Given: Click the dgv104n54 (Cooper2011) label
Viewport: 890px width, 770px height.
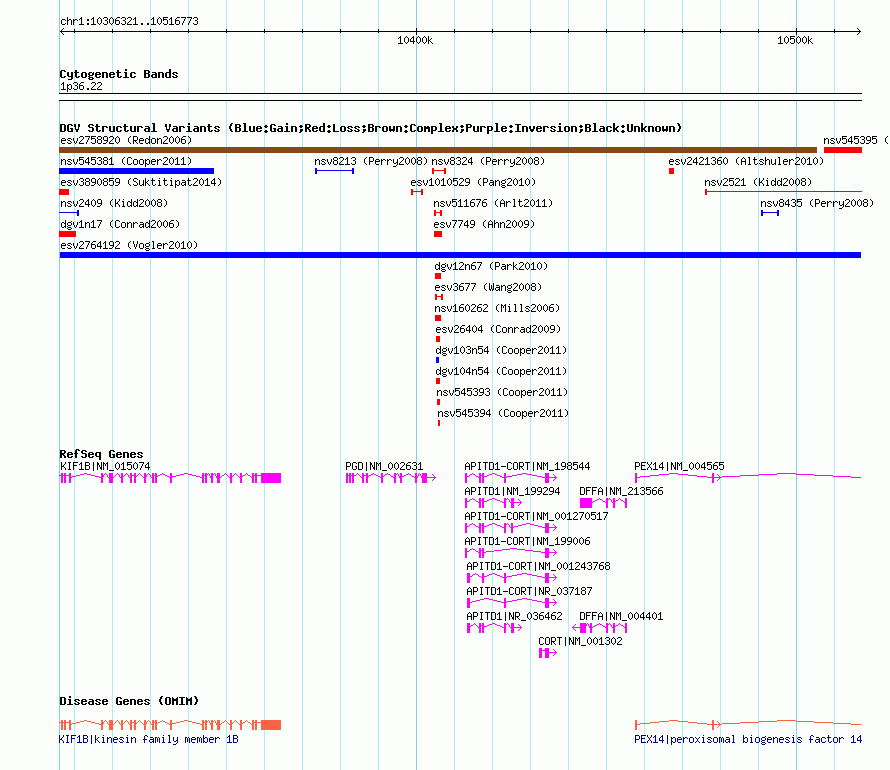Looking at the screenshot, I should [x=501, y=371].
